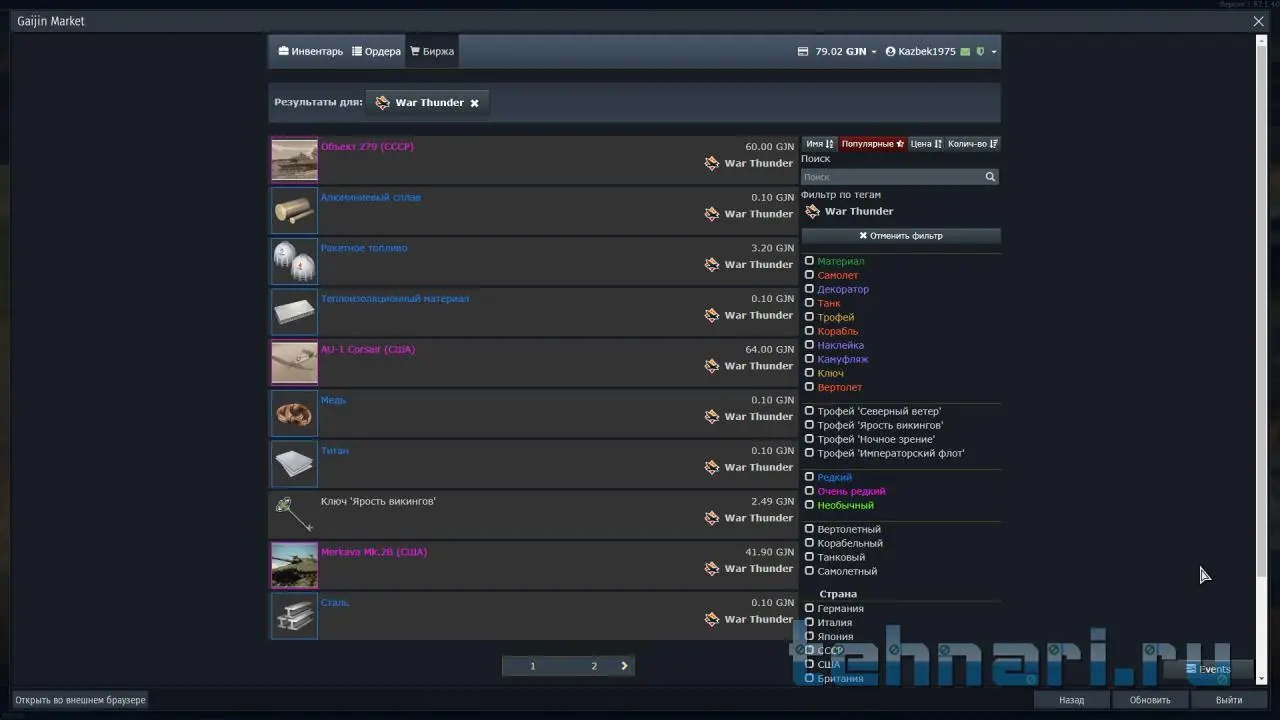Sort listings by Колич-во
This screenshot has height=720, width=1280.
[973, 144]
